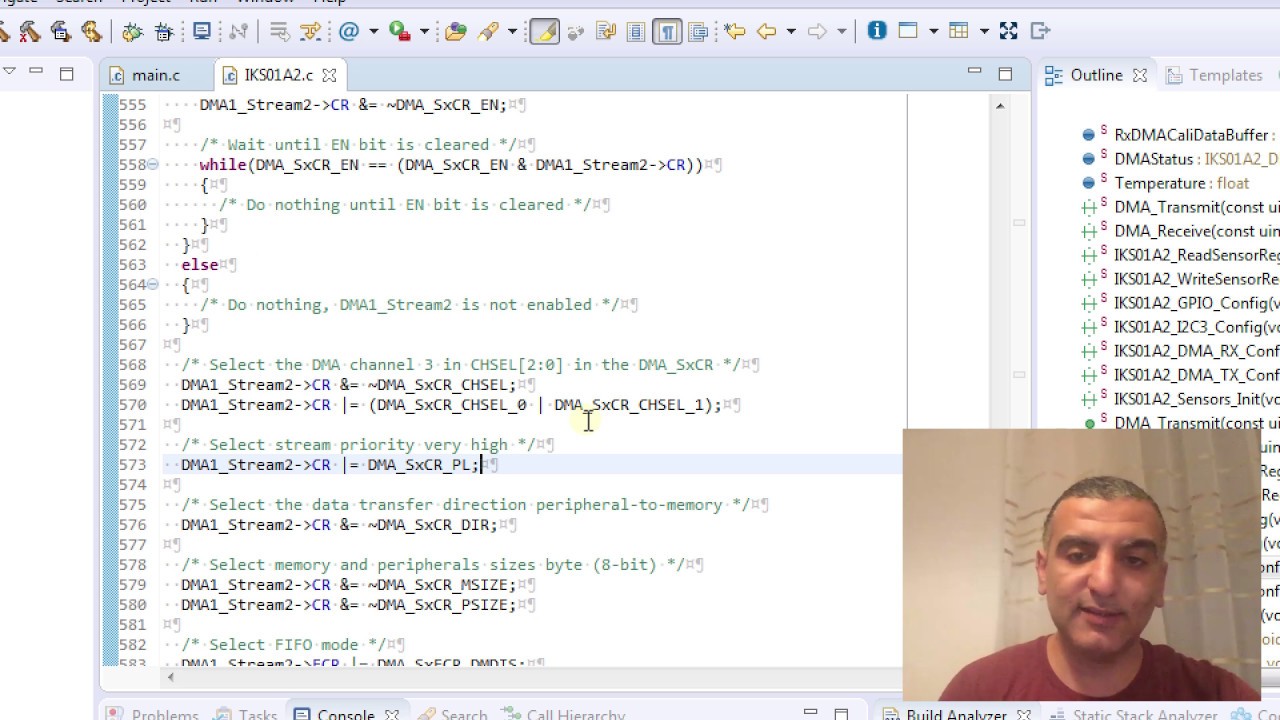The width and height of the screenshot is (1280, 720).
Task: Toggle Show Whitespace Characters pilcrow button
Action: [667, 32]
